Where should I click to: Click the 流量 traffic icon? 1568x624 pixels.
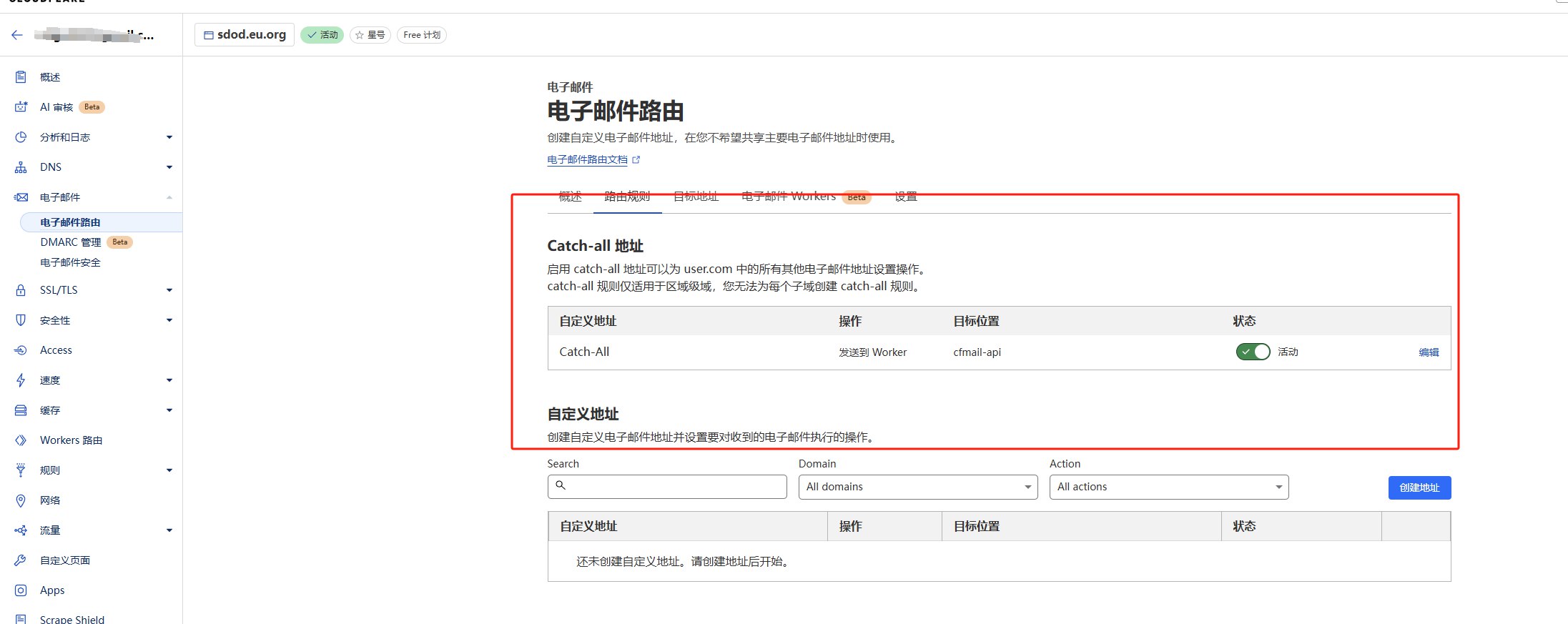click(x=21, y=530)
